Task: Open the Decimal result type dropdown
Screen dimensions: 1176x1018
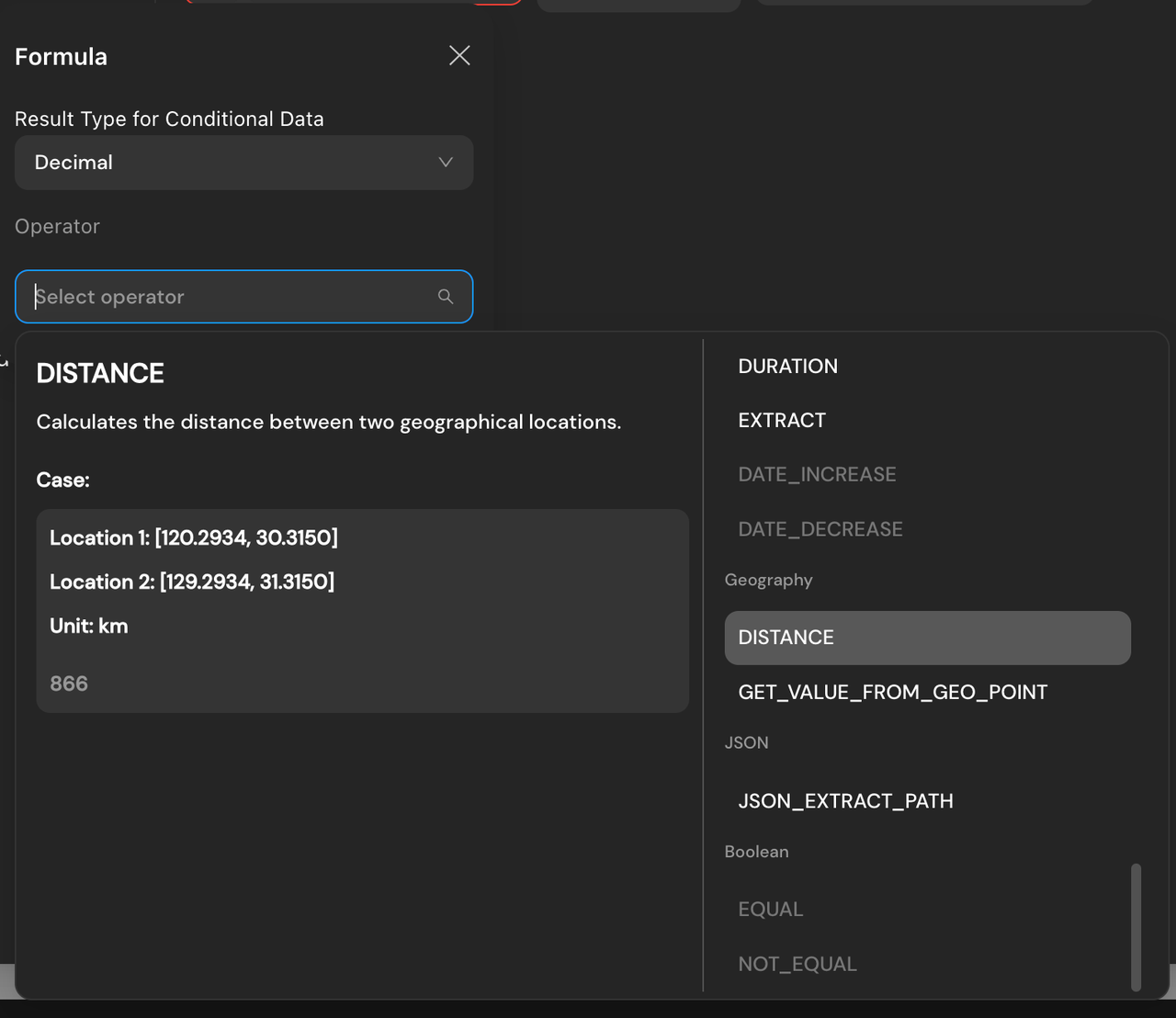Action: 243,163
